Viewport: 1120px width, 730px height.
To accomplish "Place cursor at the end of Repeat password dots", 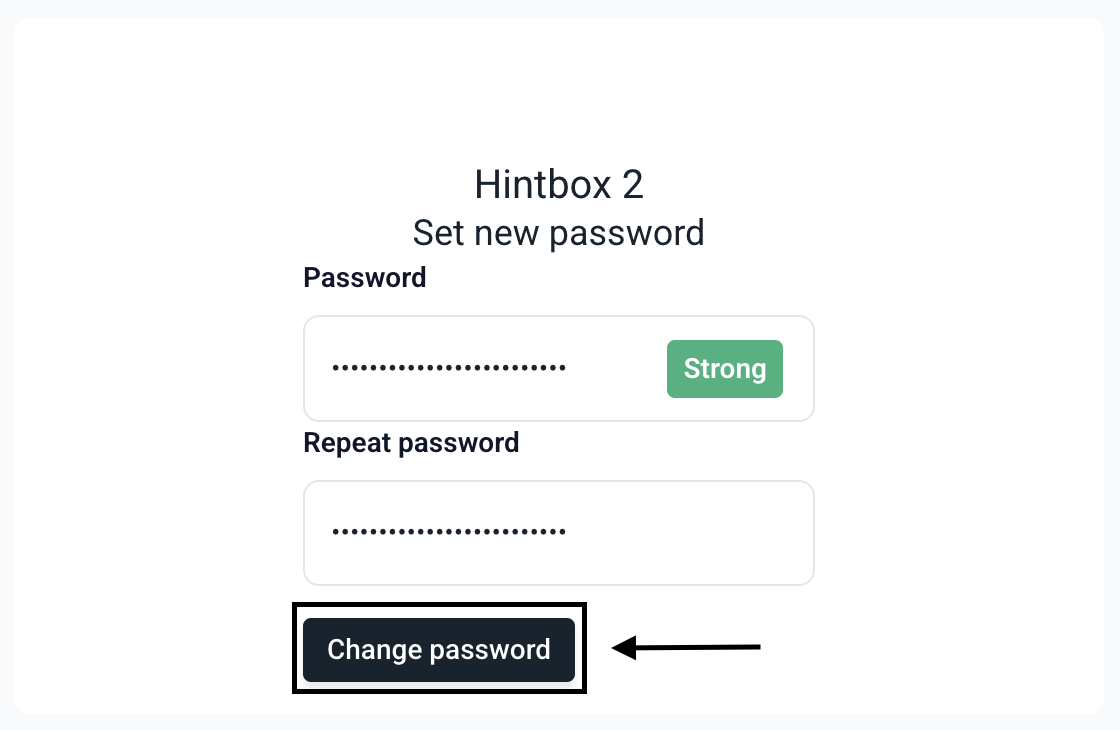I will click(568, 532).
